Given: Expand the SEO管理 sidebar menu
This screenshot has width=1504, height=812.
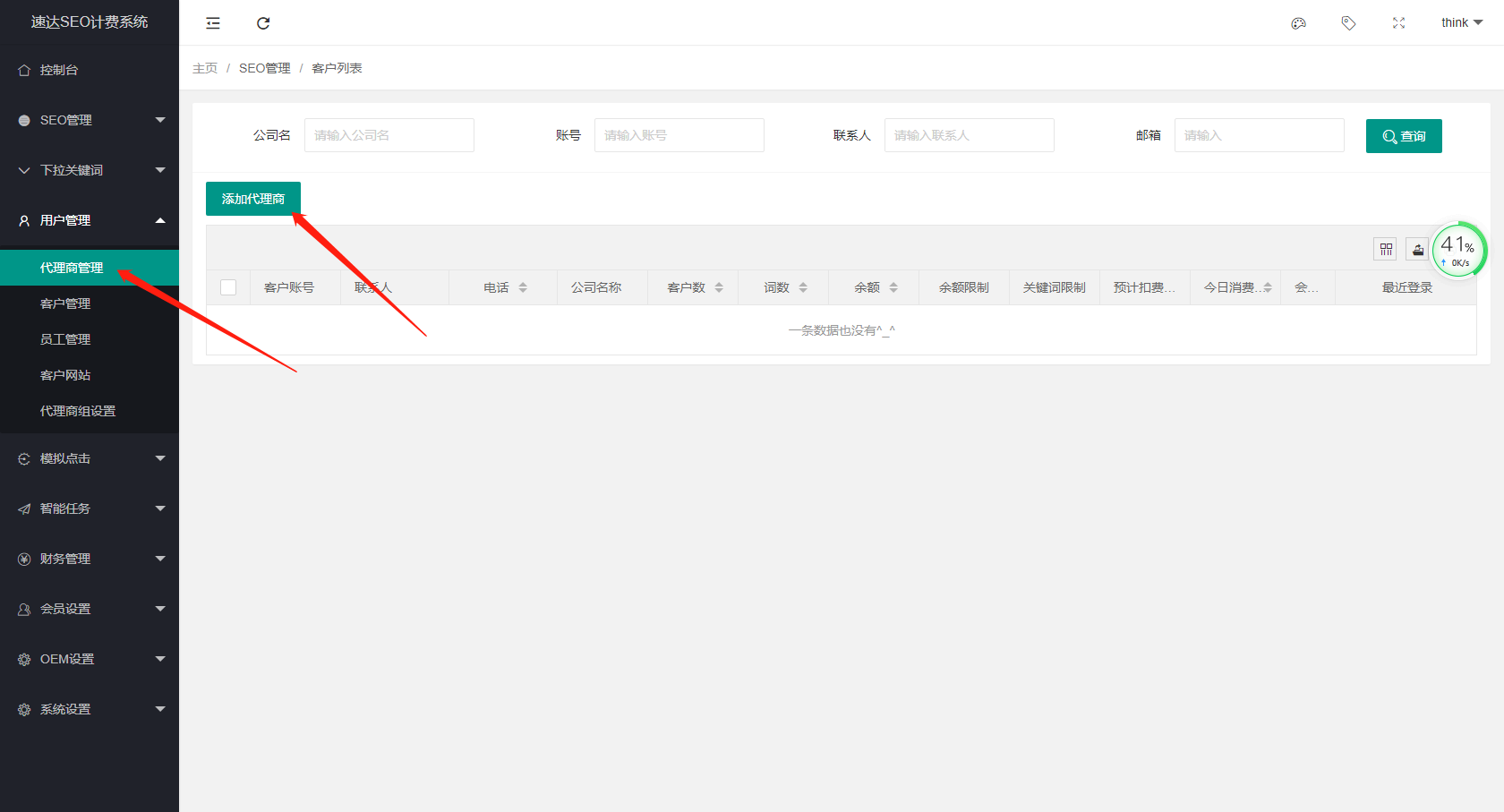Looking at the screenshot, I should click(x=90, y=120).
